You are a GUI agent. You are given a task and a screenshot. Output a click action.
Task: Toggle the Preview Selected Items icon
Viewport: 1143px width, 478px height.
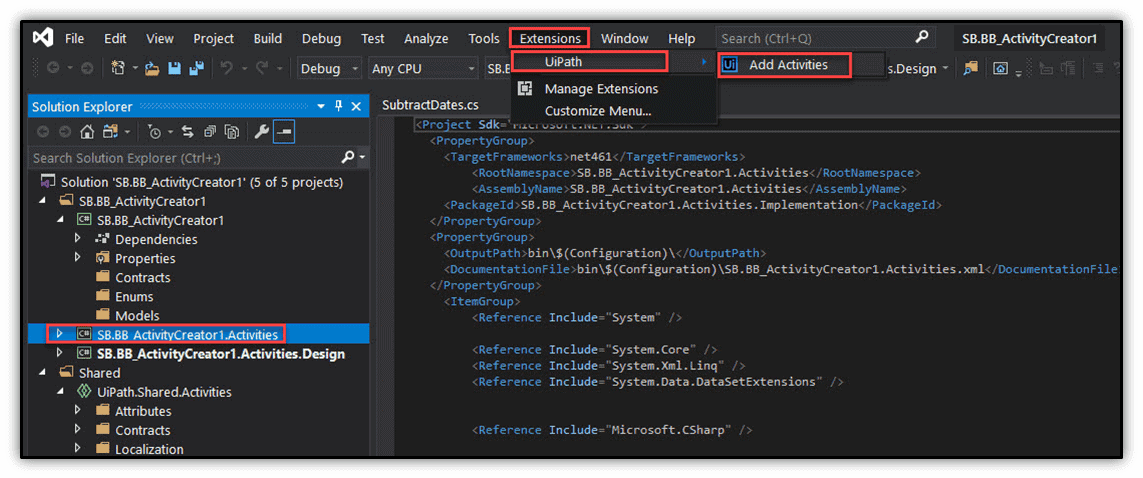tap(284, 132)
